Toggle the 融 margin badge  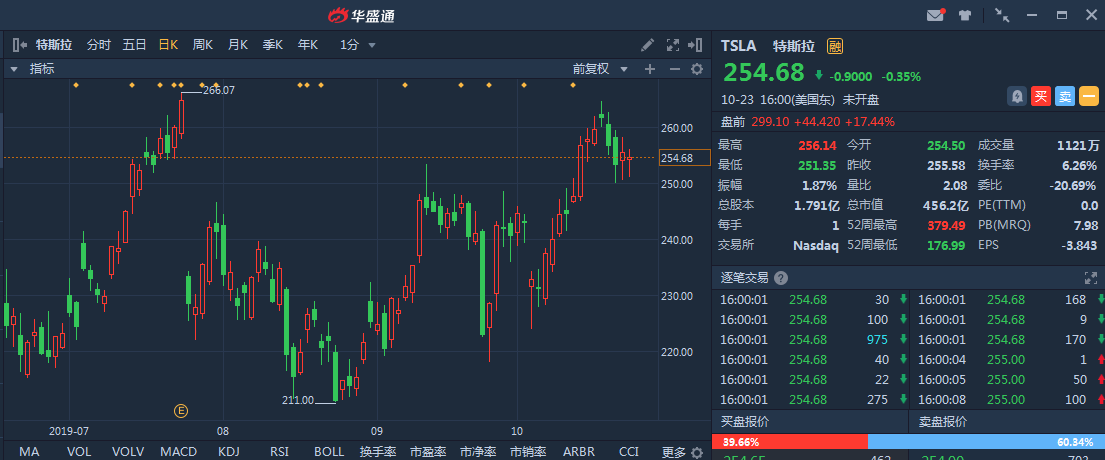(835, 46)
